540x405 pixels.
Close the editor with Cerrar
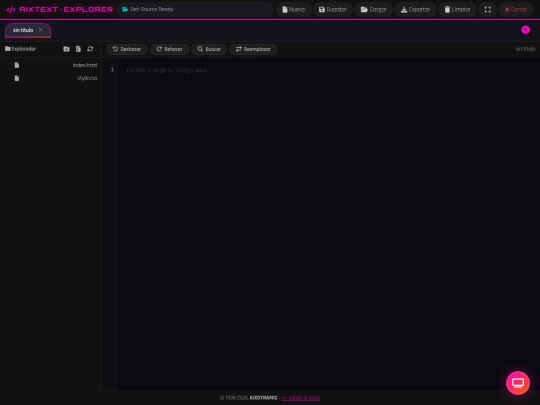(516, 10)
